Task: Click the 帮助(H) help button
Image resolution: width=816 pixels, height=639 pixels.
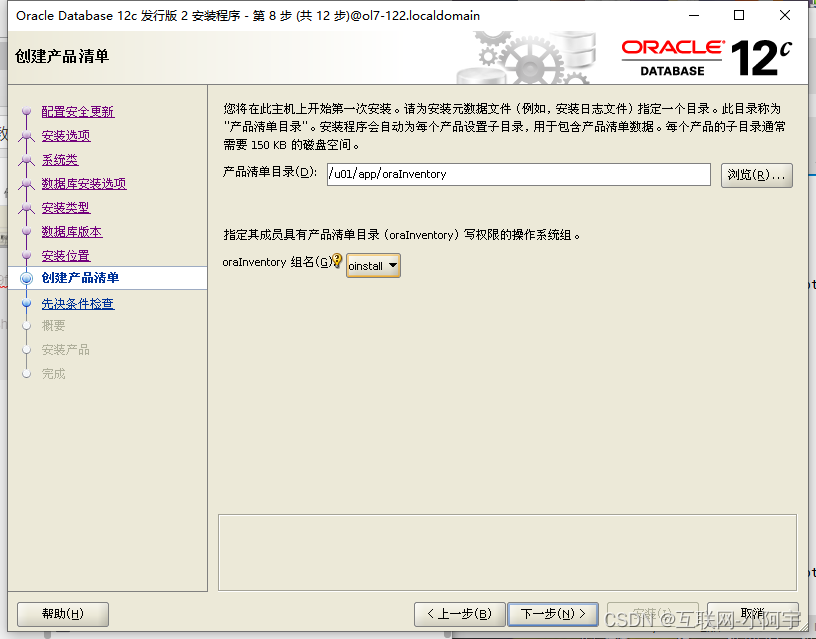Action: coord(63,614)
